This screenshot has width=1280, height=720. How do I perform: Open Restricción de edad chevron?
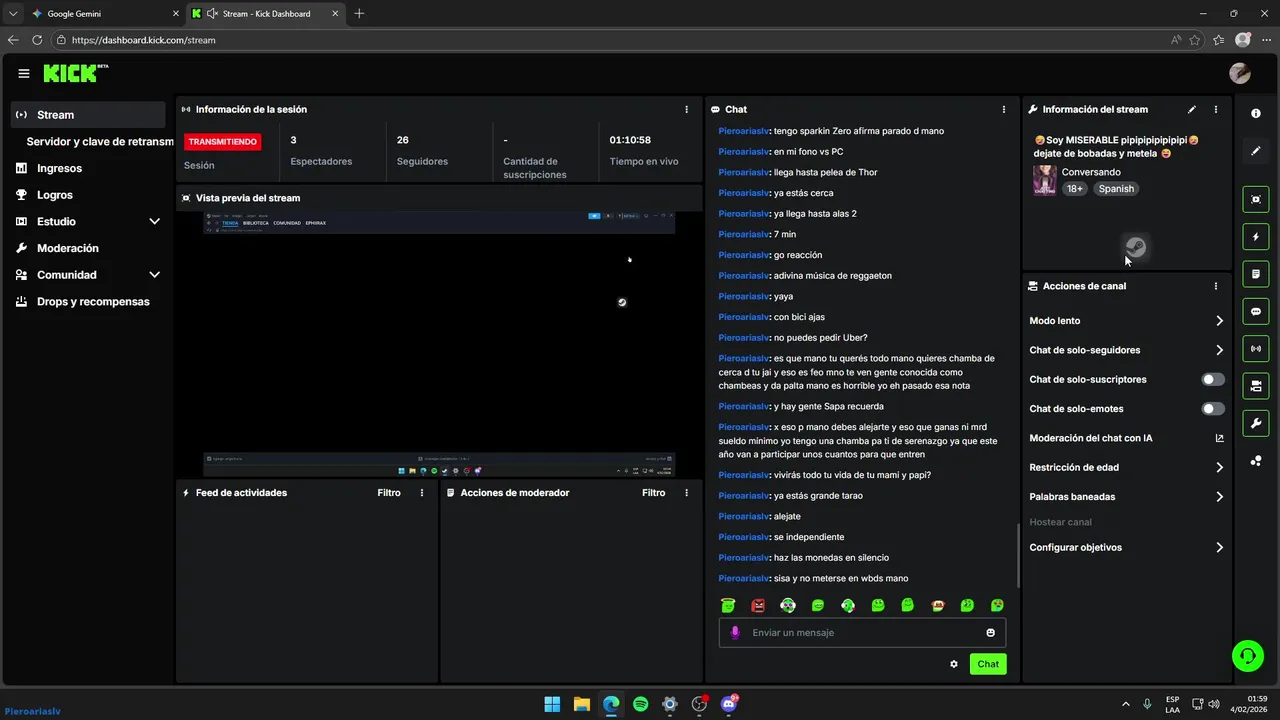pos(1219,467)
